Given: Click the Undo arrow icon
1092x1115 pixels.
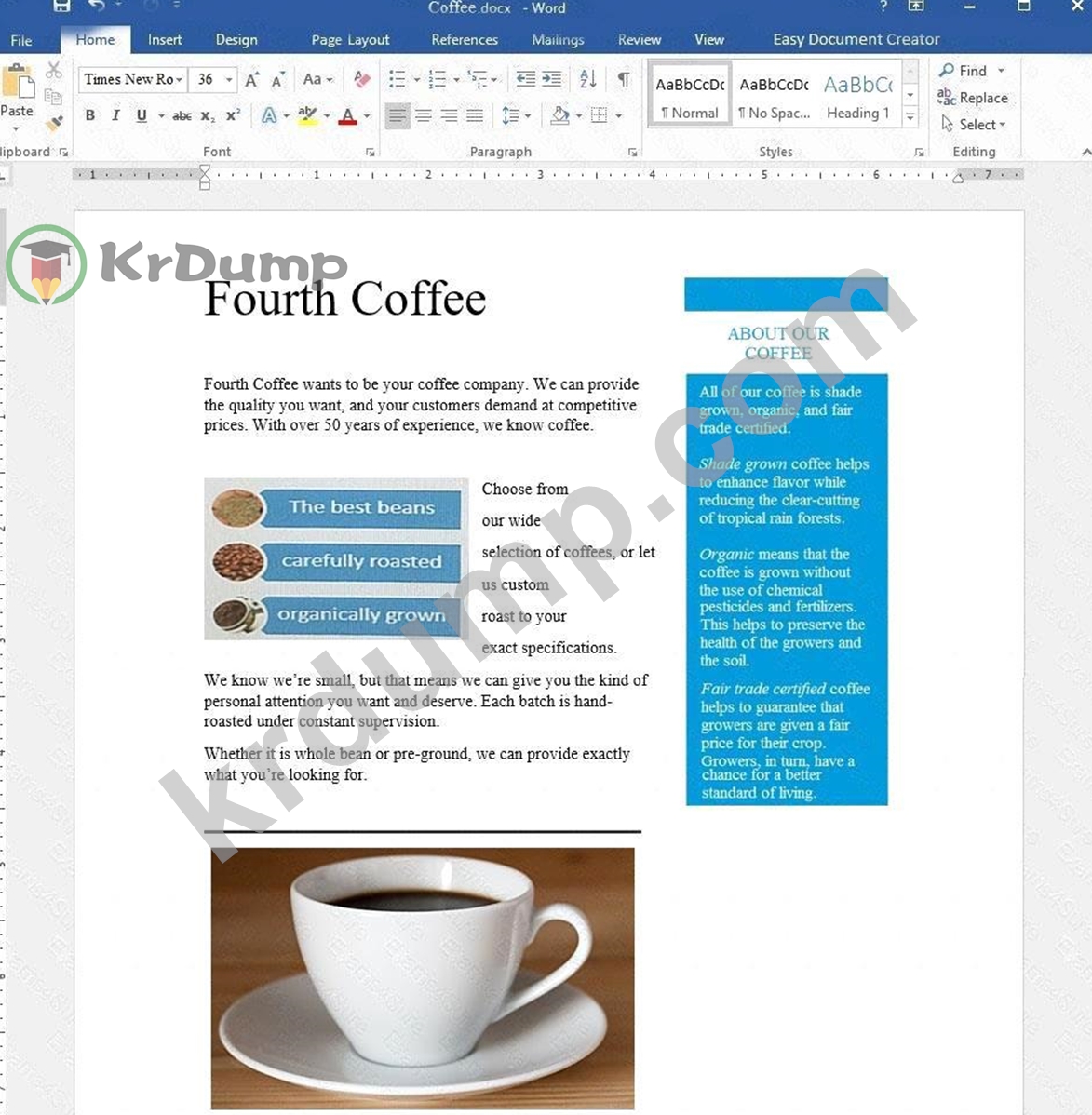Looking at the screenshot, I should (96, 7).
